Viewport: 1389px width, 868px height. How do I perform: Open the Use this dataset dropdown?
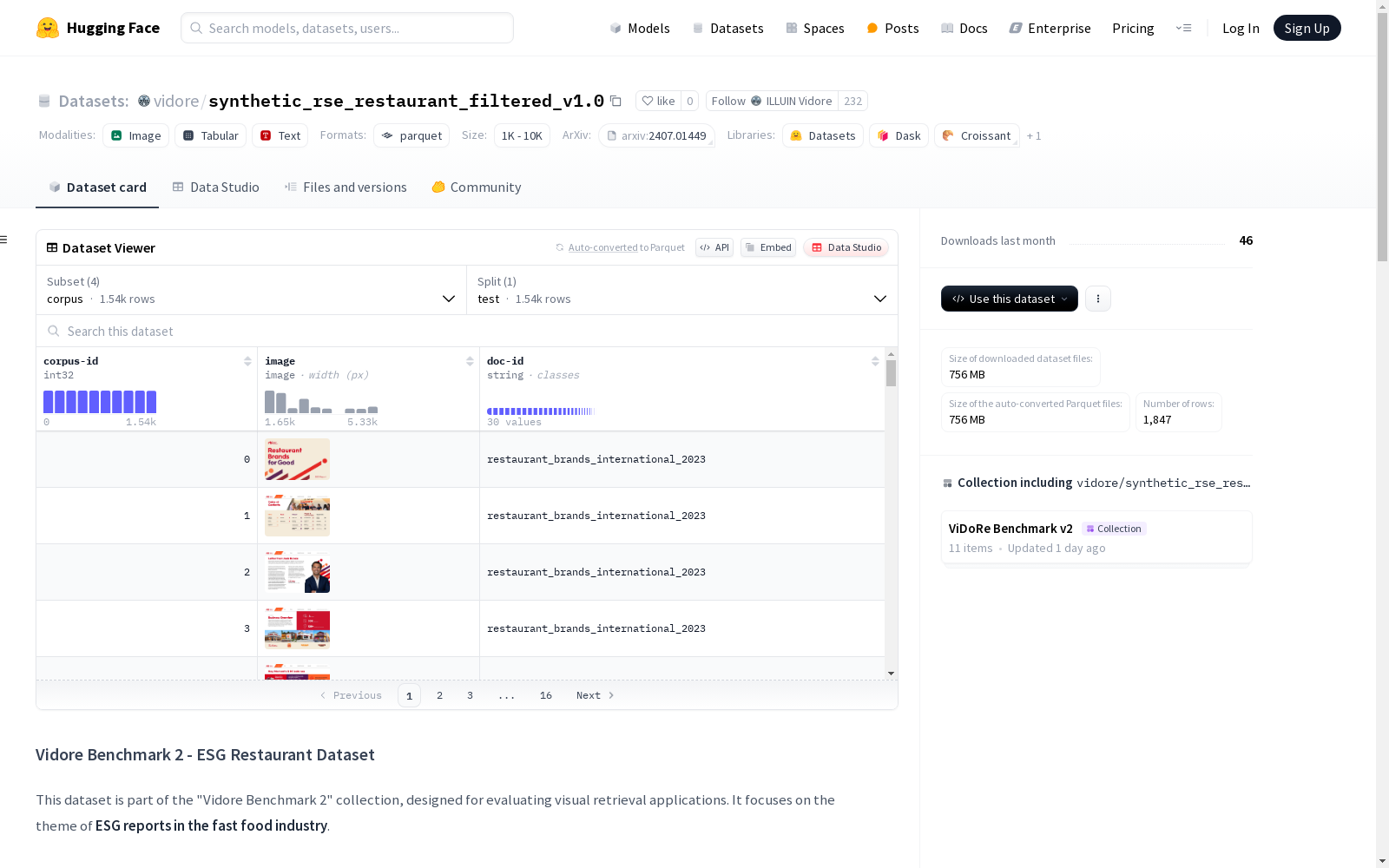1010,299
